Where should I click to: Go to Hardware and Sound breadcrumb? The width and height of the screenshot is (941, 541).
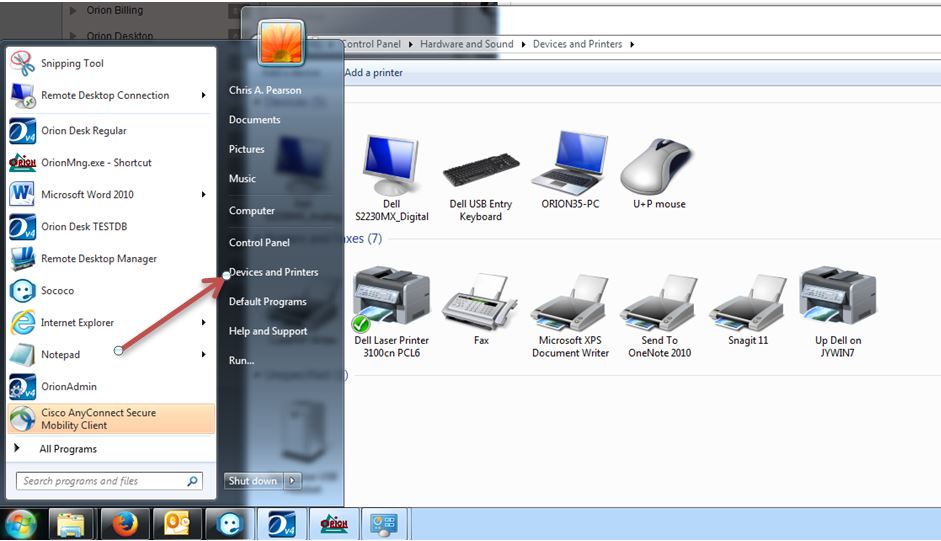[467, 44]
